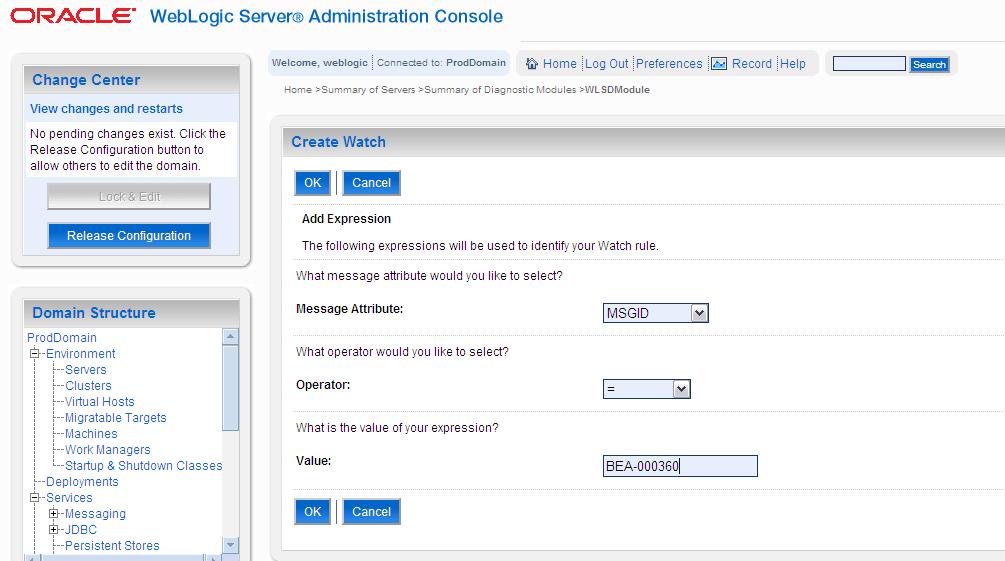This screenshot has height=561, width=1005.
Task: Open Persistent Stores tree item
Action: pos(112,546)
